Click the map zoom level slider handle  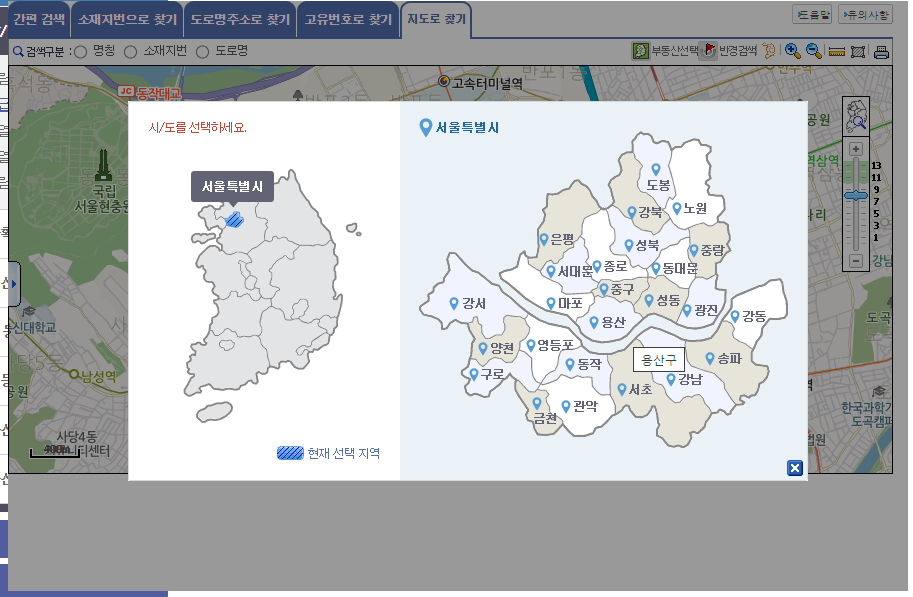(855, 196)
